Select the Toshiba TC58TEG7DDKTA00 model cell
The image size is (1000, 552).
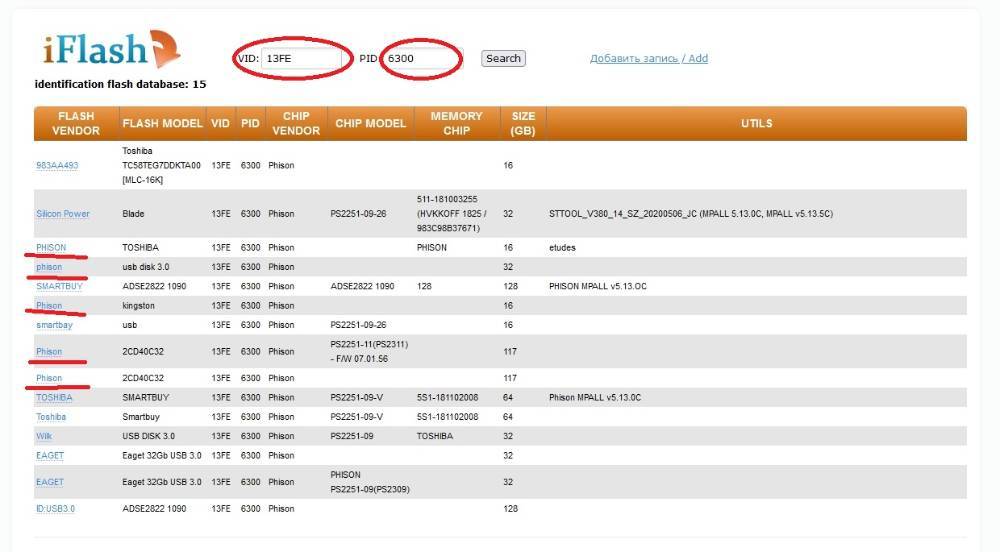tap(161, 166)
